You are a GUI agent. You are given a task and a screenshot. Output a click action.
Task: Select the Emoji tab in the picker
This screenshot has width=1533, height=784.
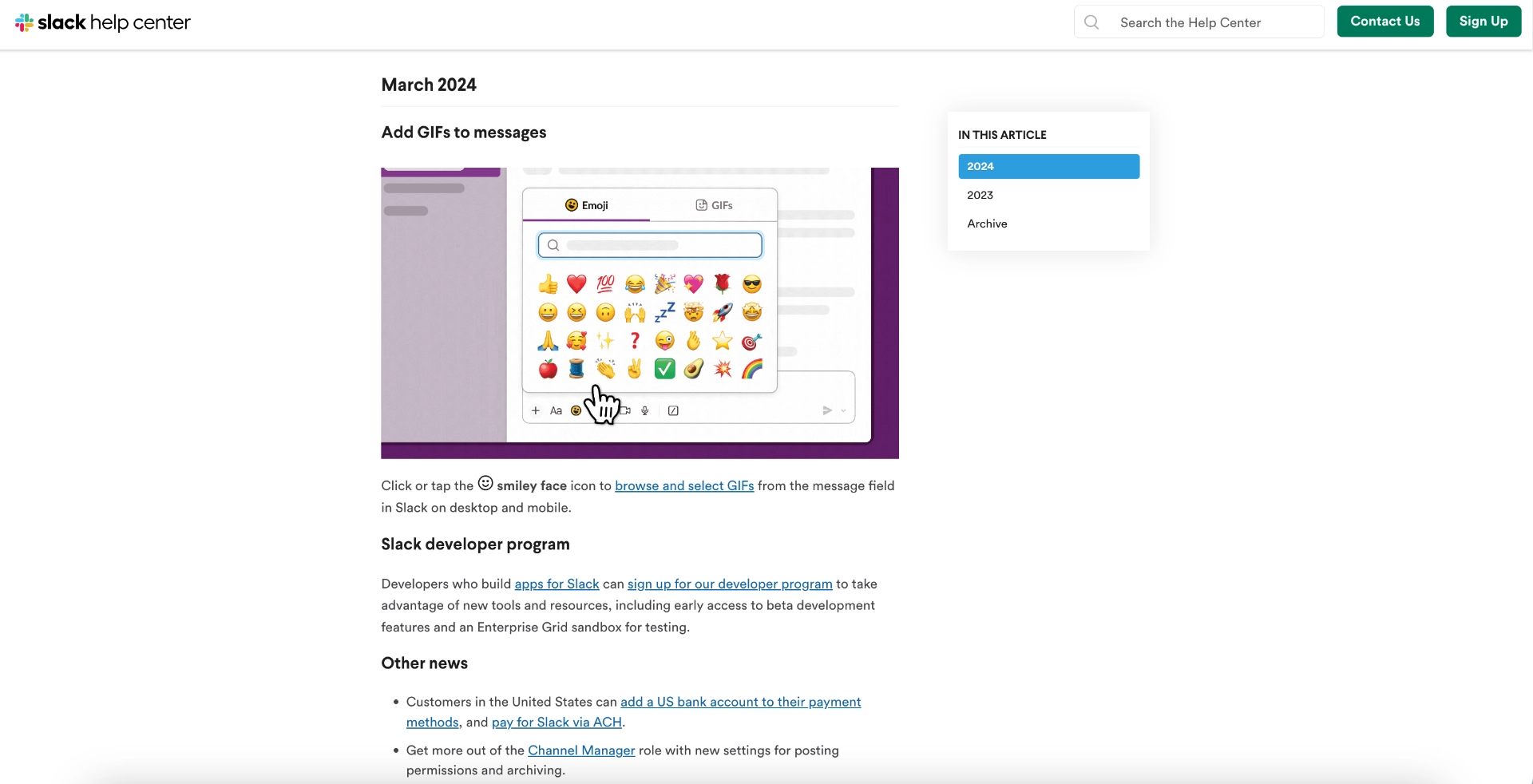585,204
